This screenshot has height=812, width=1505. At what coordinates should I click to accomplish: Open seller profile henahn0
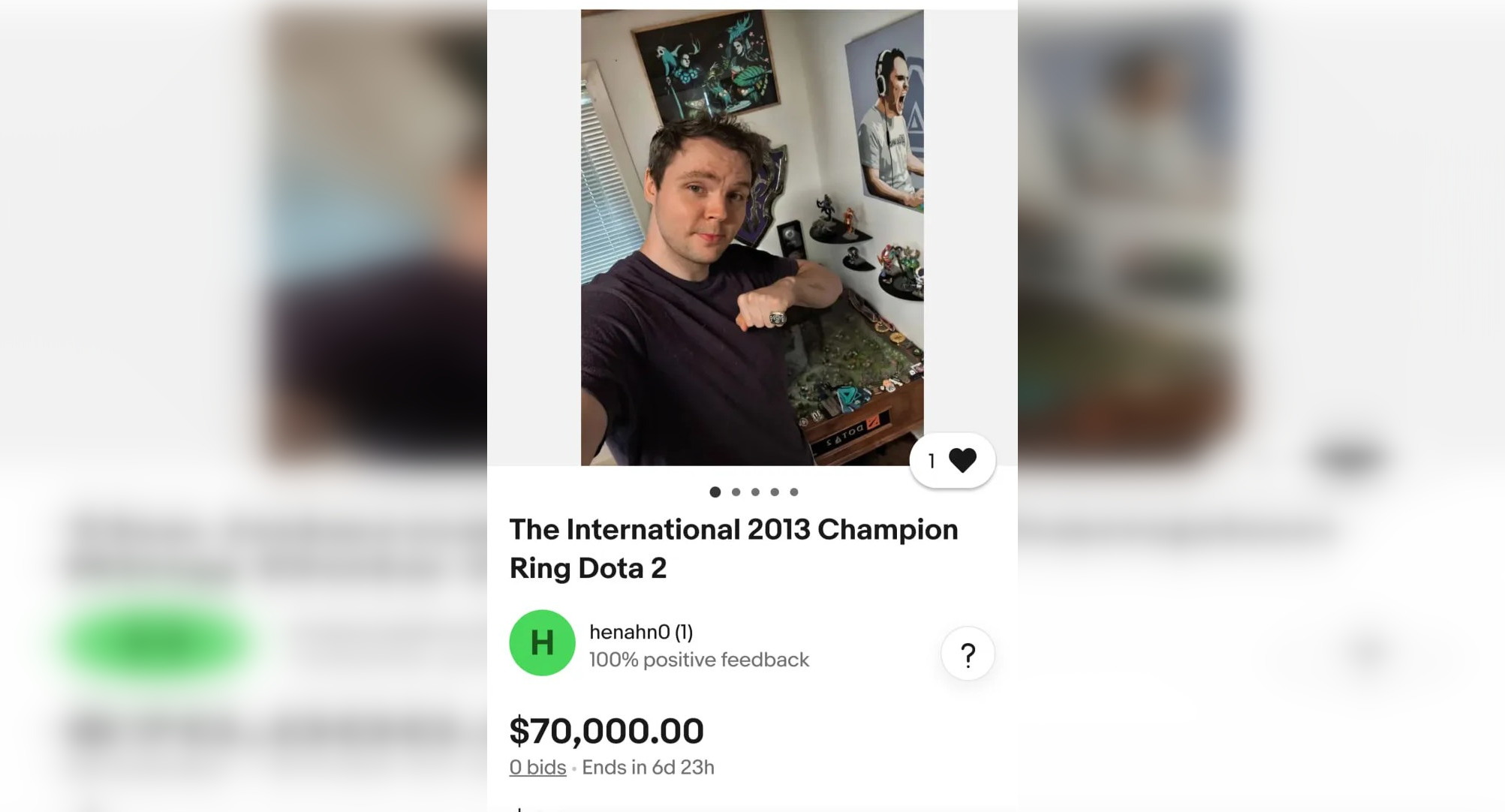coord(629,633)
